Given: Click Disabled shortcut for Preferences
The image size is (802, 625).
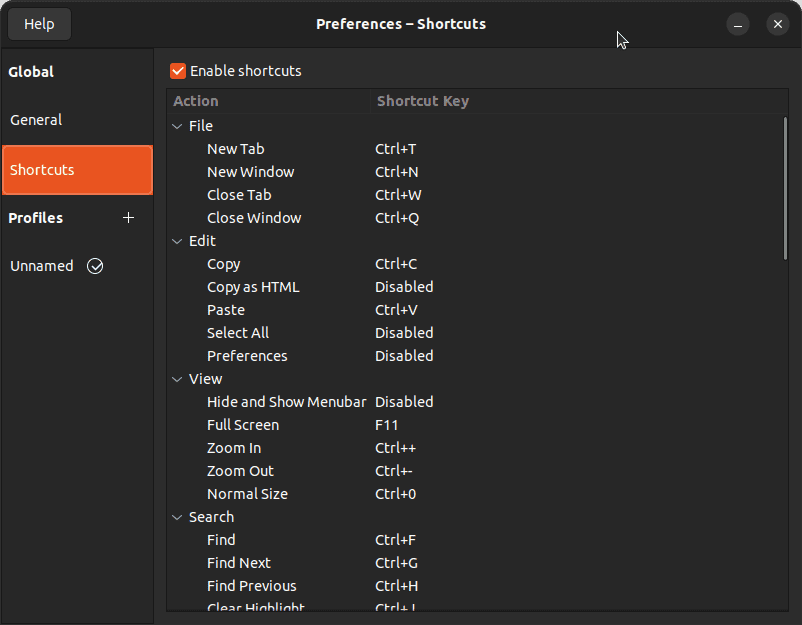Looking at the screenshot, I should click(404, 356).
